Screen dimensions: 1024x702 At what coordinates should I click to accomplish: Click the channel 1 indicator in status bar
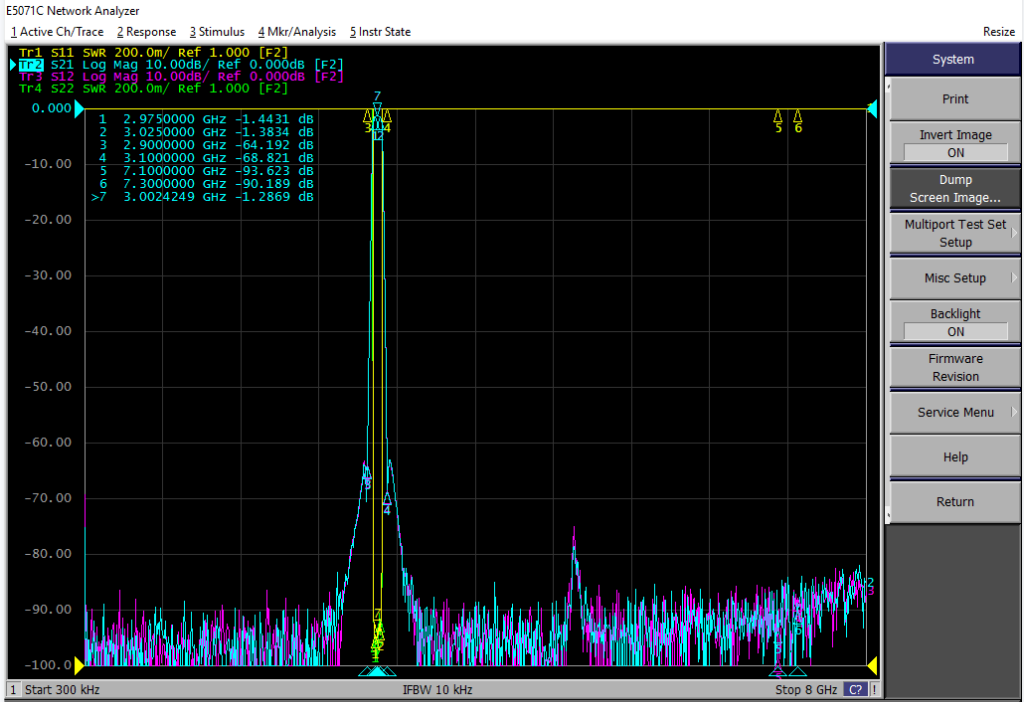(x=13, y=690)
